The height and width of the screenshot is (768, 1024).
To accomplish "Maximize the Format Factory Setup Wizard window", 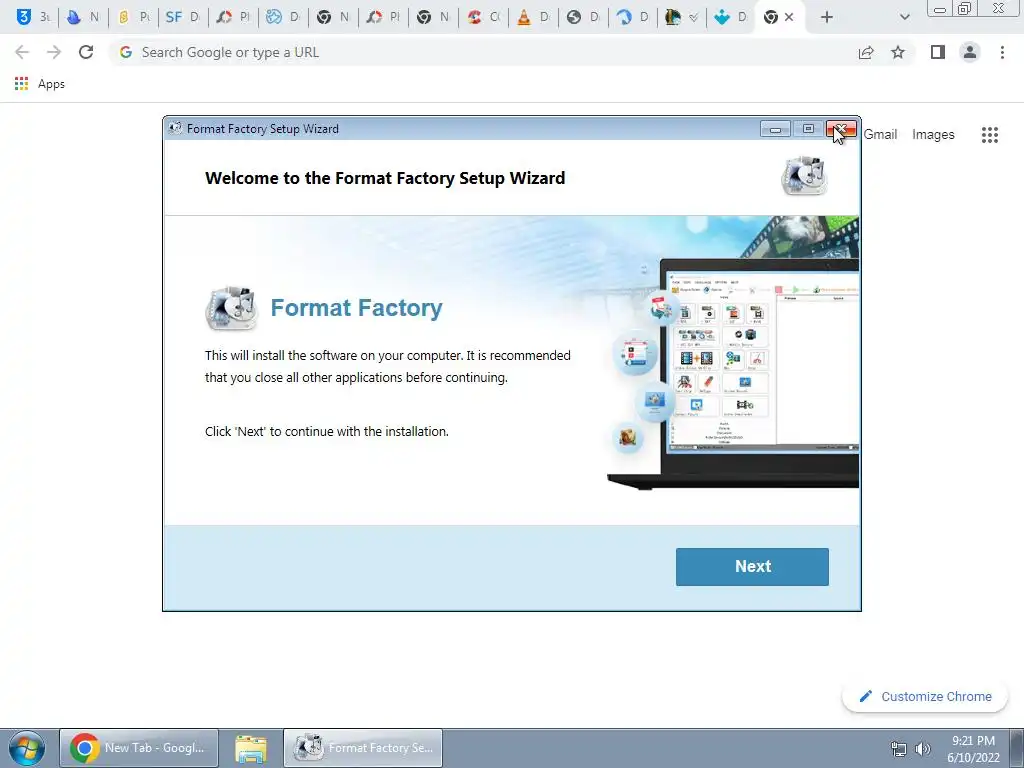I will point(808,129).
